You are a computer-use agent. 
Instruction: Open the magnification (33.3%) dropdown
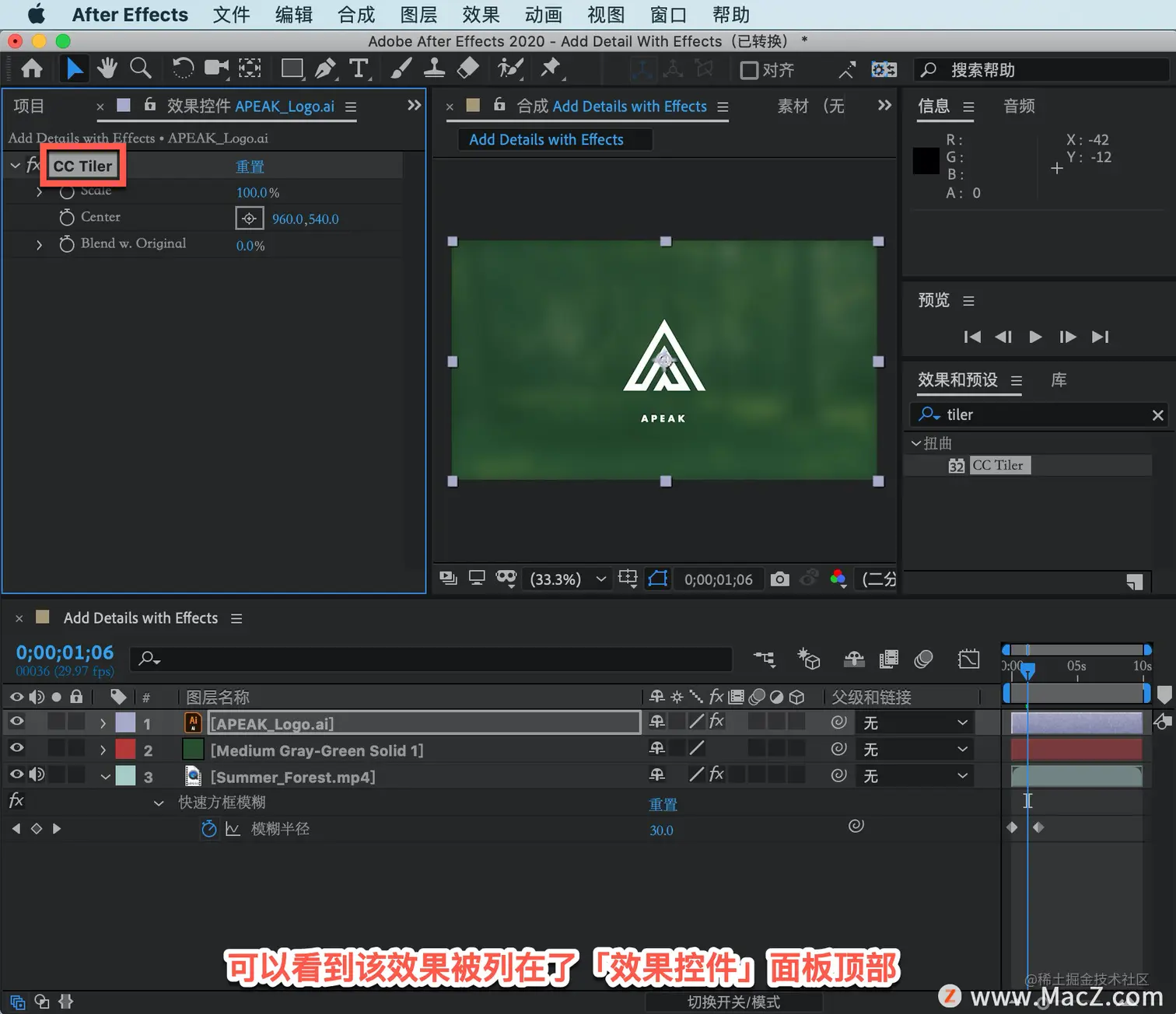(569, 579)
